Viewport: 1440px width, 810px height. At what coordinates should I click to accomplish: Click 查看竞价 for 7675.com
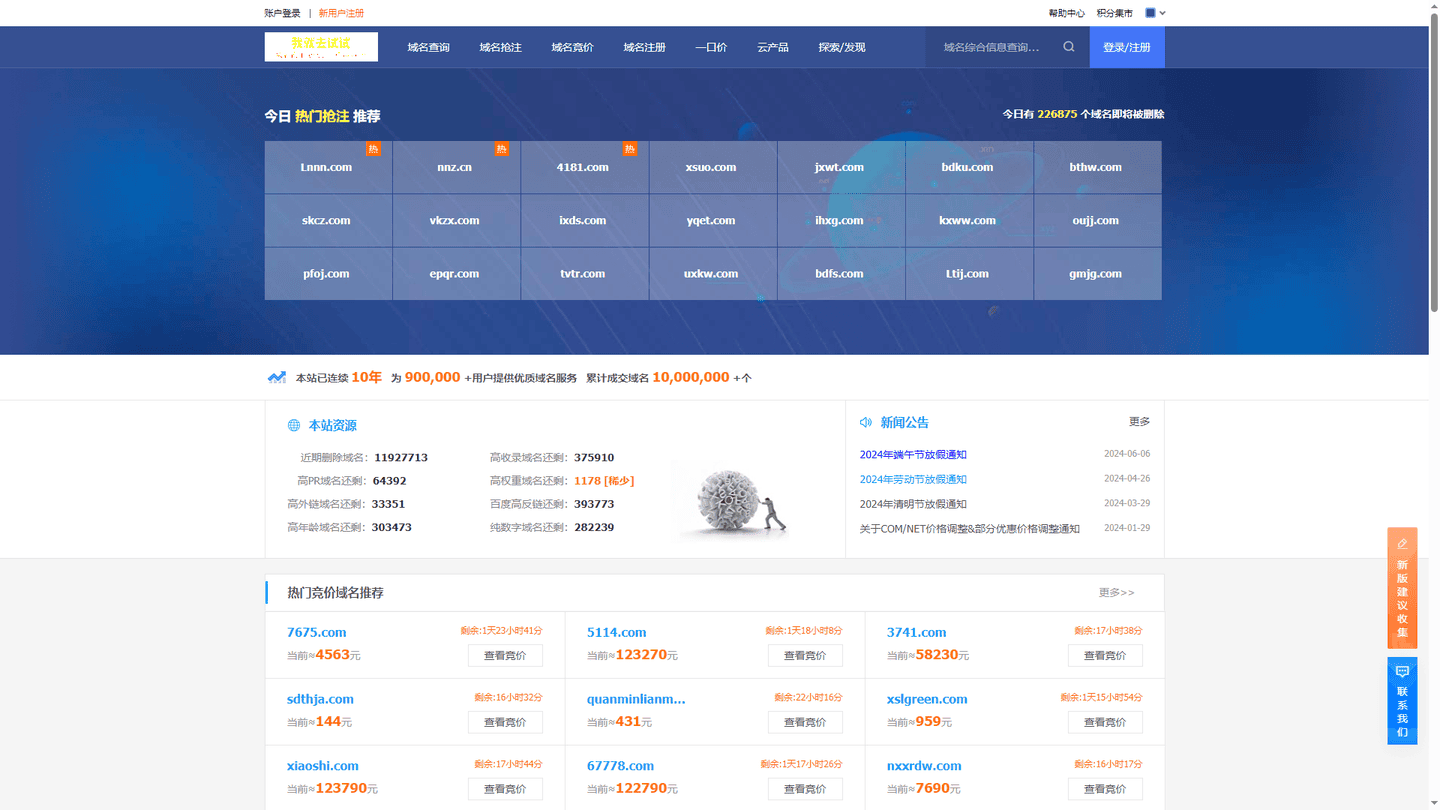pyautogui.click(x=505, y=655)
